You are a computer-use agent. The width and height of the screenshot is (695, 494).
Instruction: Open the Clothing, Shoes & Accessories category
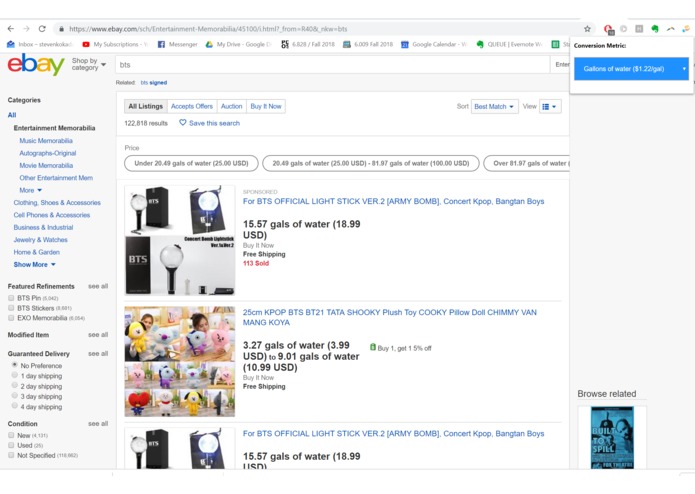tap(57, 202)
